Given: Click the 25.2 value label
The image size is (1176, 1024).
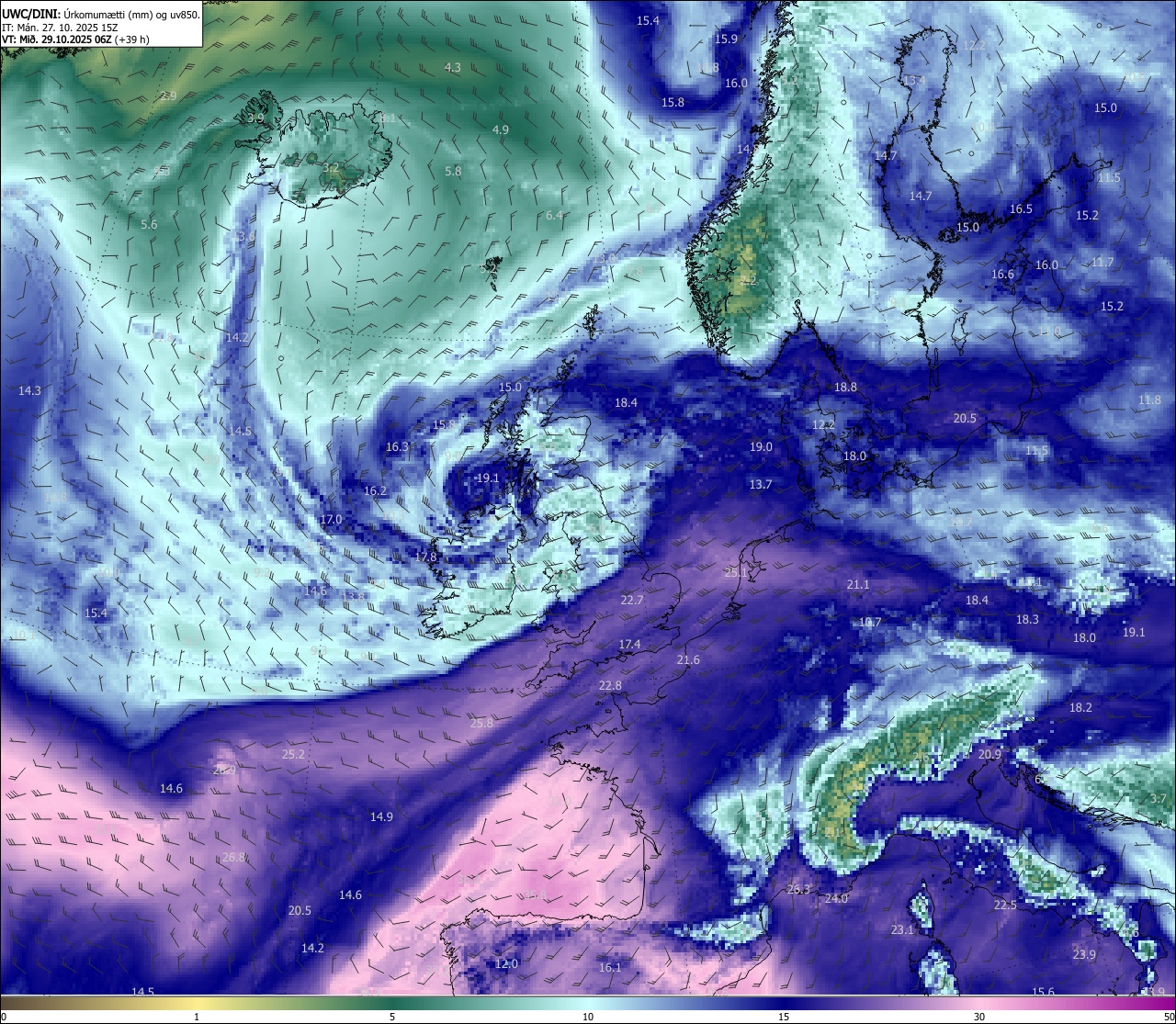Looking at the screenshot, I should click(x=293, y=754).
